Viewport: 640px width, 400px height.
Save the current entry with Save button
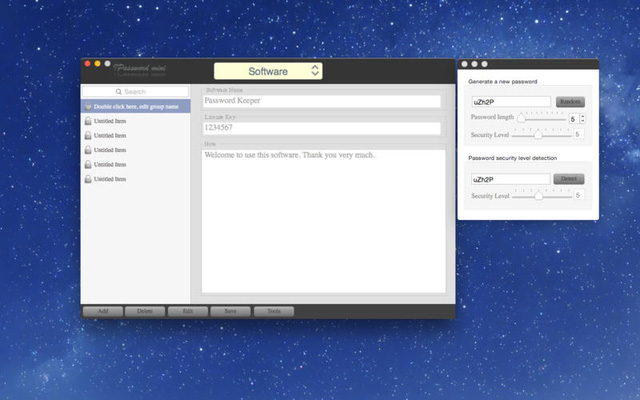(x=230, y=311)
